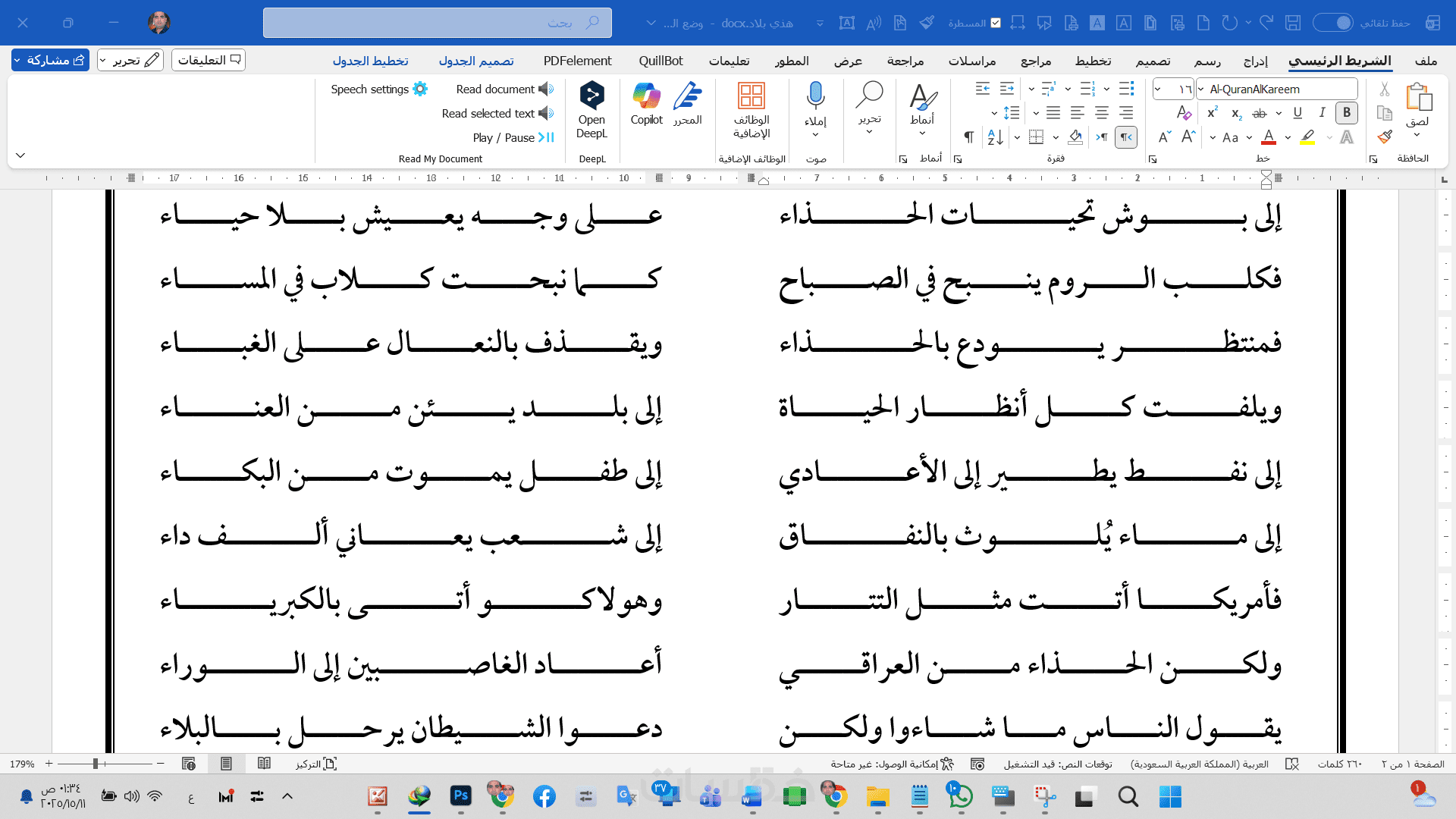Expand the font size dropdown
The height and width of the screenshot is (819, 1456).
[x=1158, y=89]
